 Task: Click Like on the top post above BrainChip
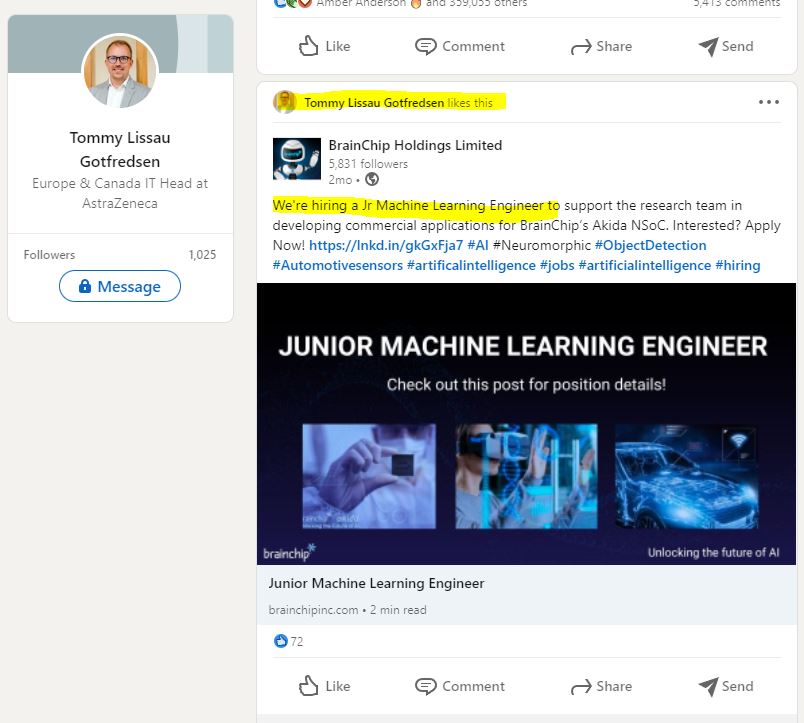point(325,46)
